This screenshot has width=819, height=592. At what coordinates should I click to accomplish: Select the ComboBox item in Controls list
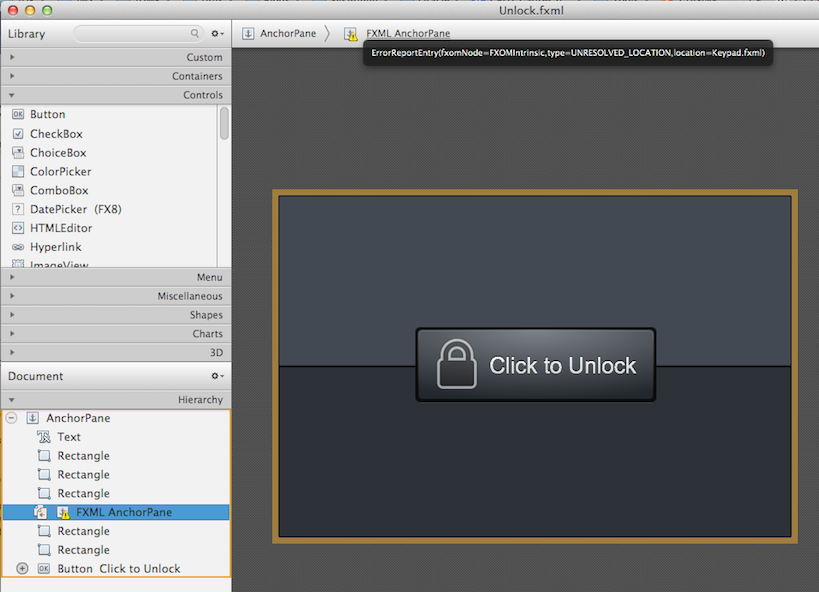point(58,191)
